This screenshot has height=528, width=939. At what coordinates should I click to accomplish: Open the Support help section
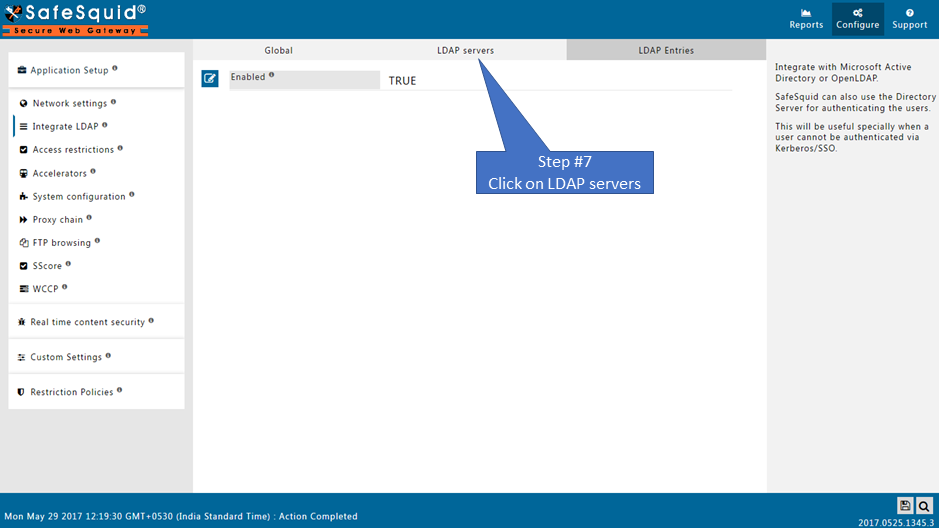[x=909, y=19]
